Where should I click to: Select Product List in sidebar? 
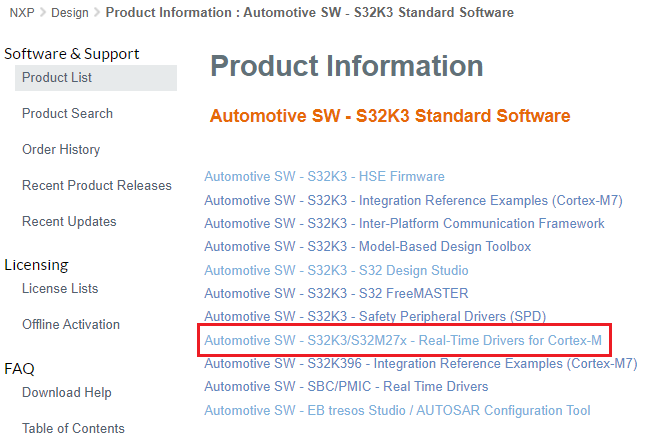coord(57,78)
